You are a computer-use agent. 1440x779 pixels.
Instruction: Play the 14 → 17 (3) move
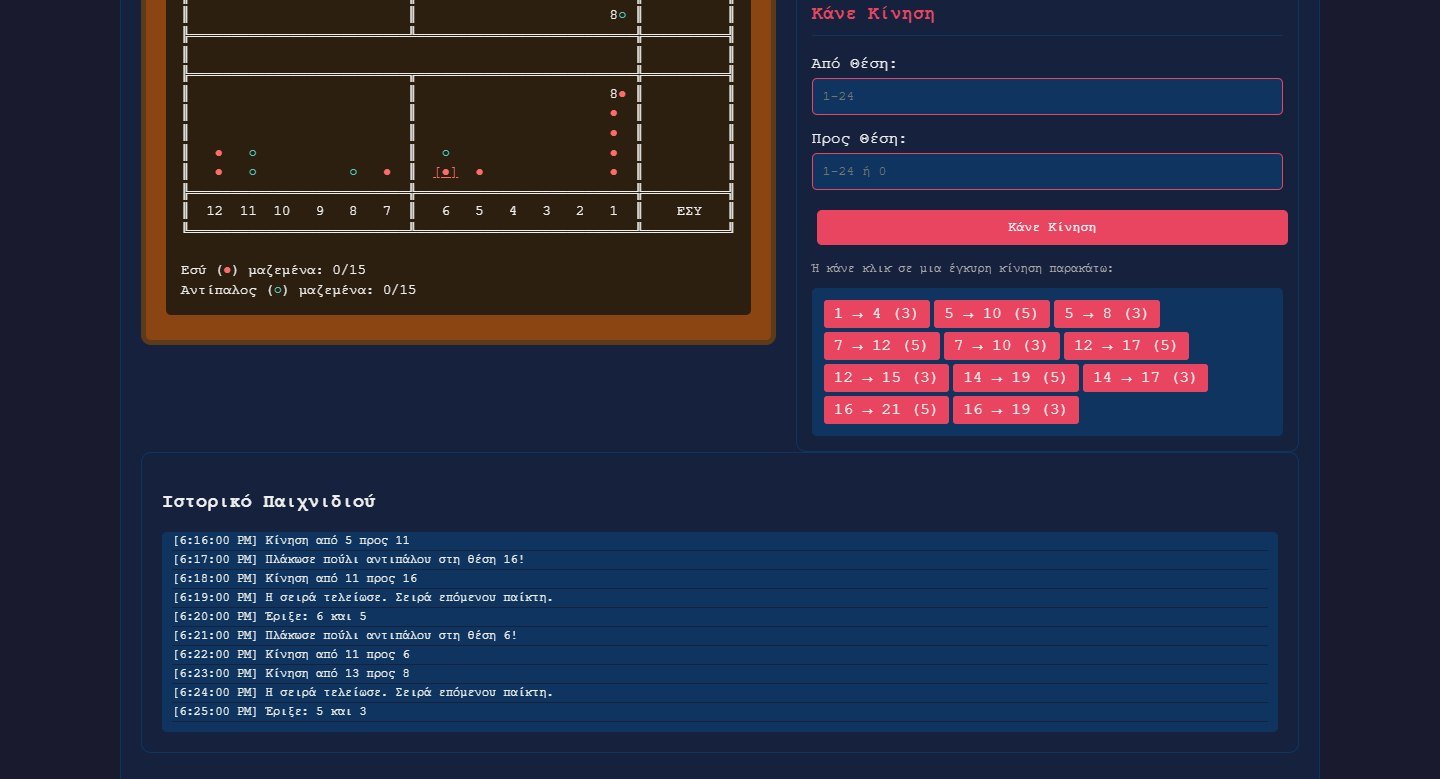[x=1145, y=378]
